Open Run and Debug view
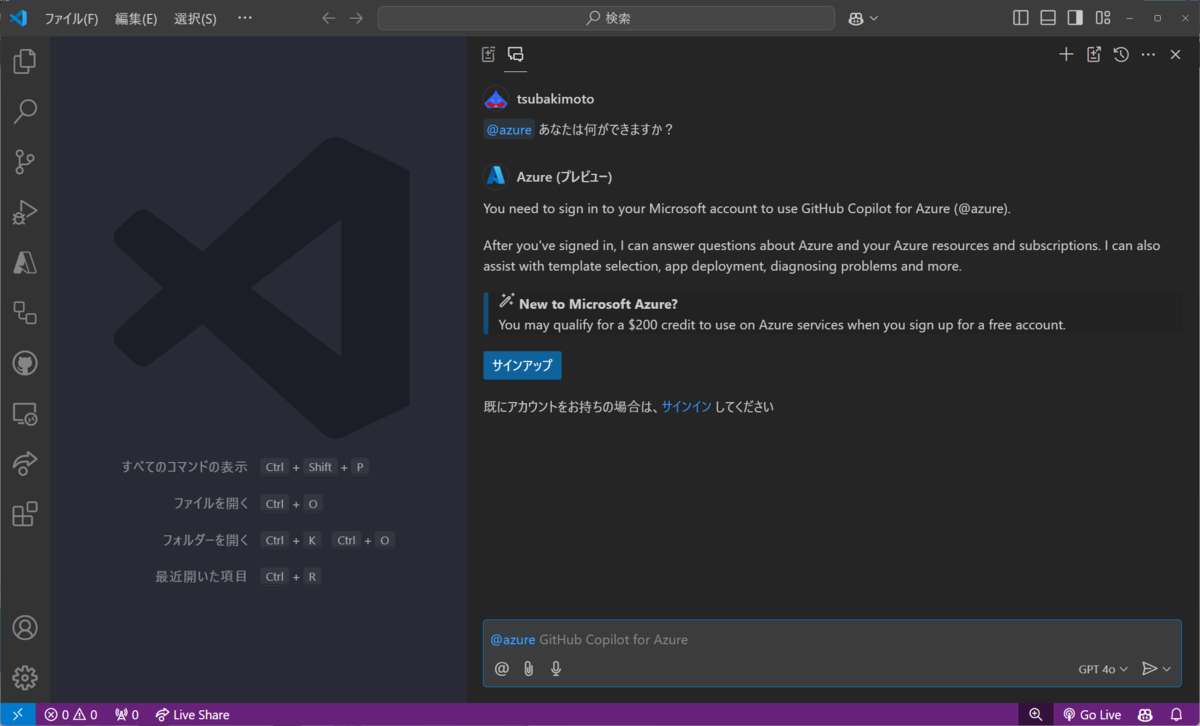 25,212
